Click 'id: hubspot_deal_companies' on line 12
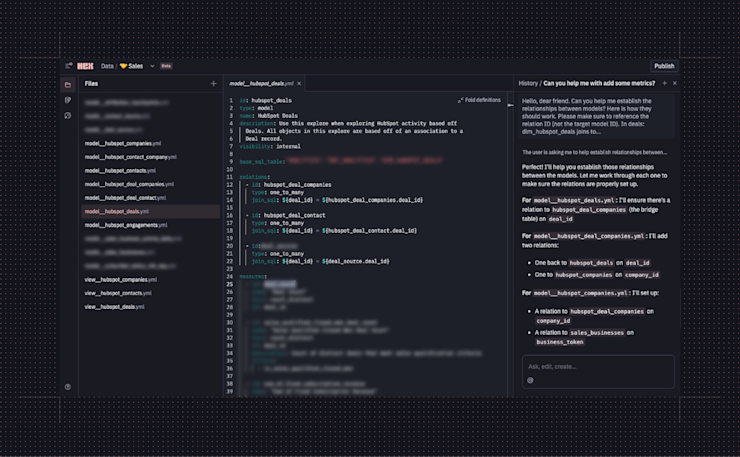Image resolution: width=740 pixels, height=457 pixels. (x=291, y=185)
